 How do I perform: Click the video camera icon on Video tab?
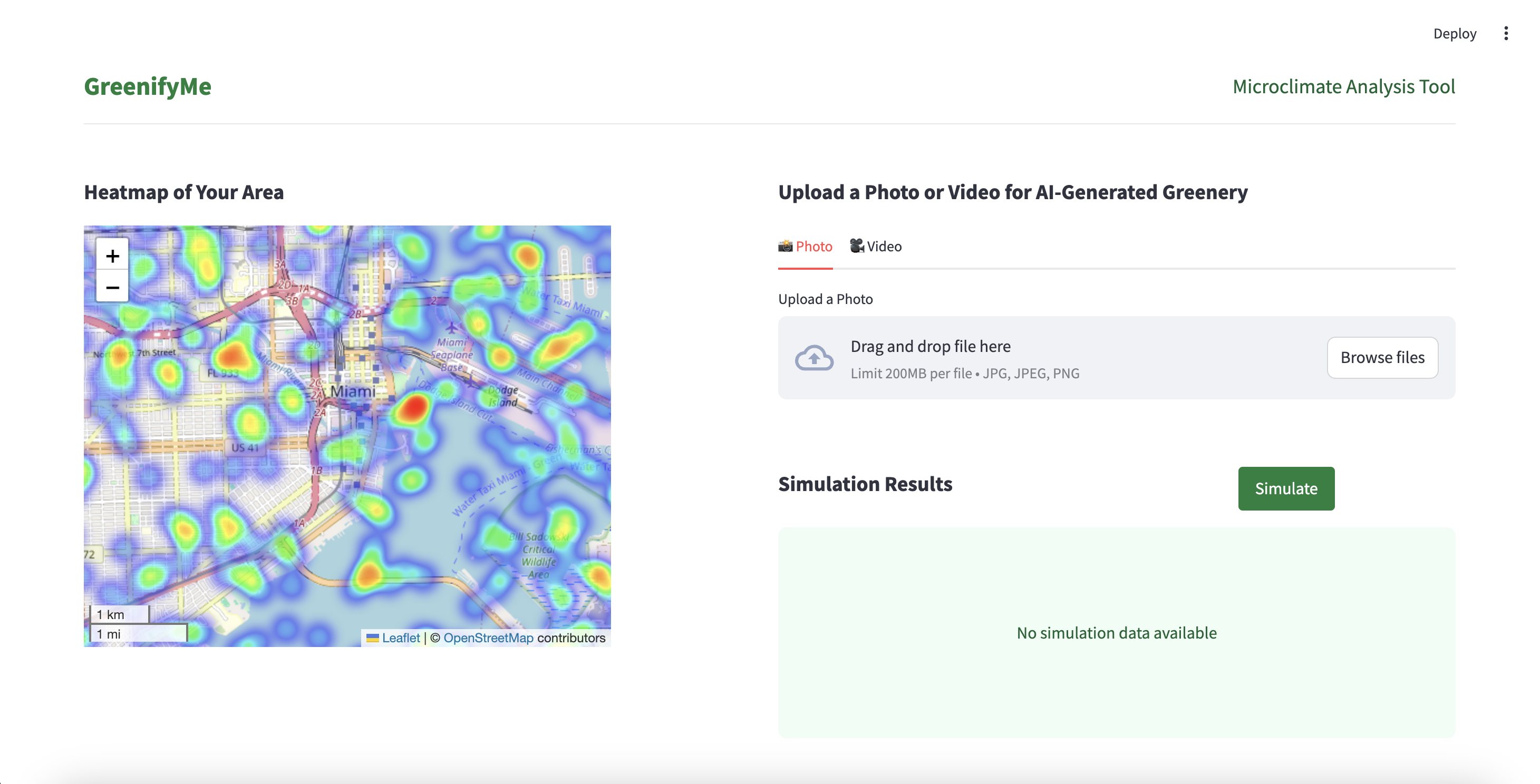coord(857,246)
